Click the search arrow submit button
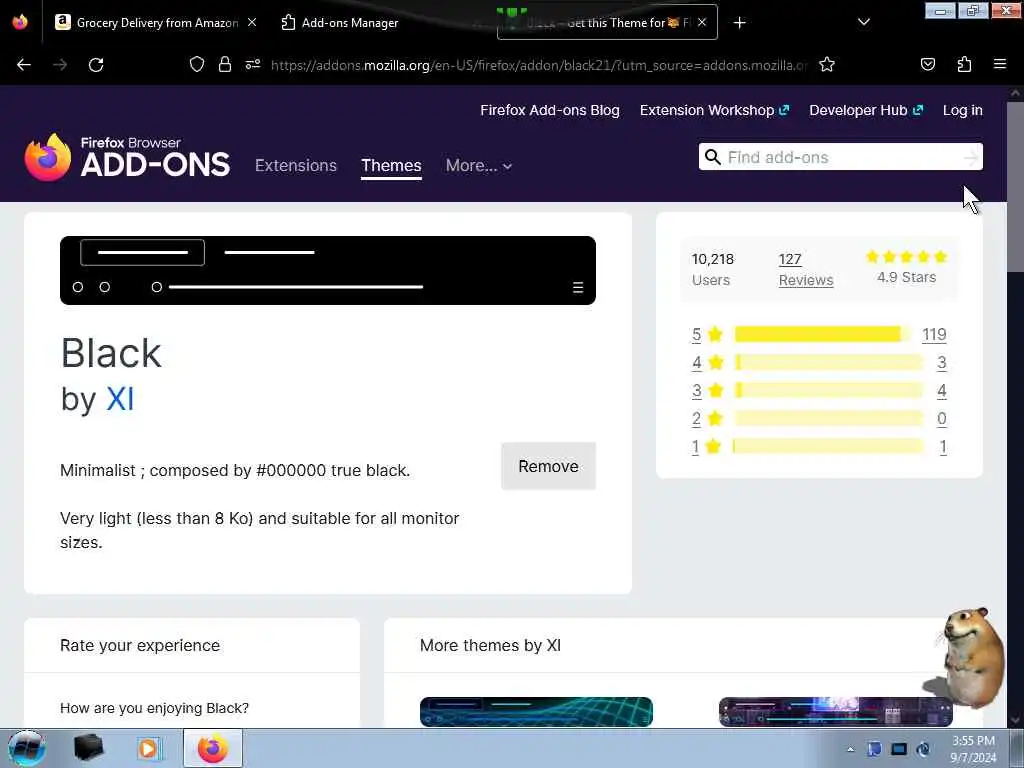Viewport: 1024px width, 768px height. 972,157
